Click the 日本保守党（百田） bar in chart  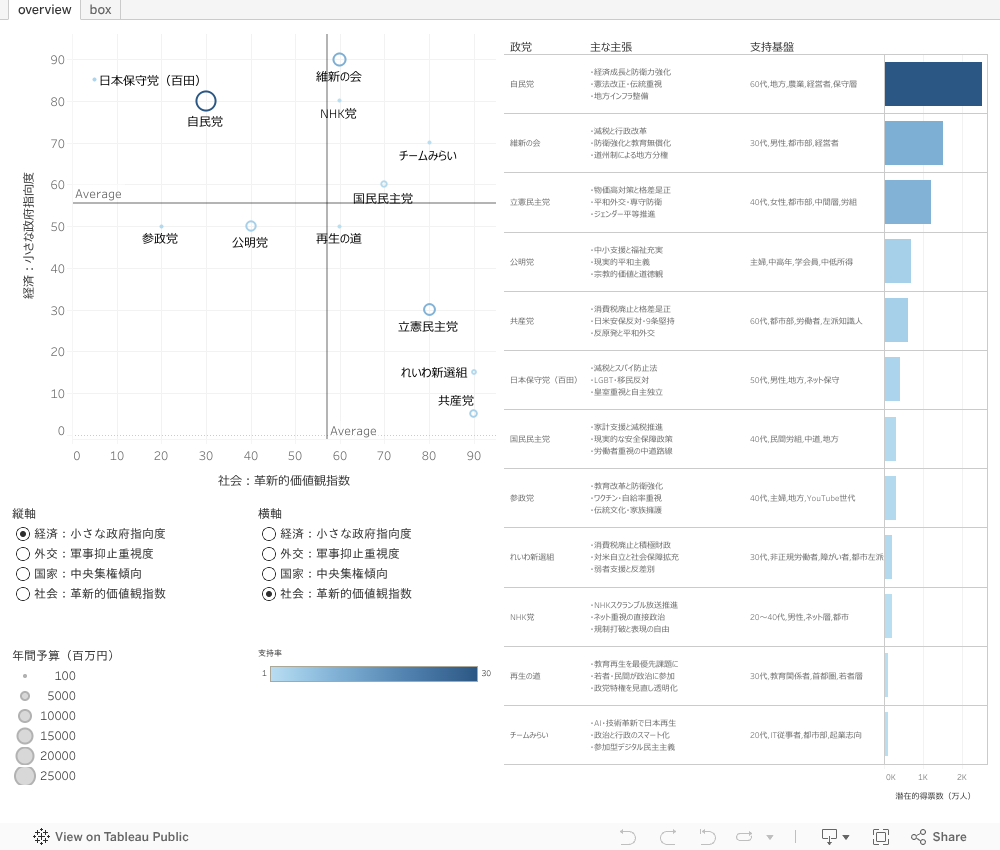[892, 379]
